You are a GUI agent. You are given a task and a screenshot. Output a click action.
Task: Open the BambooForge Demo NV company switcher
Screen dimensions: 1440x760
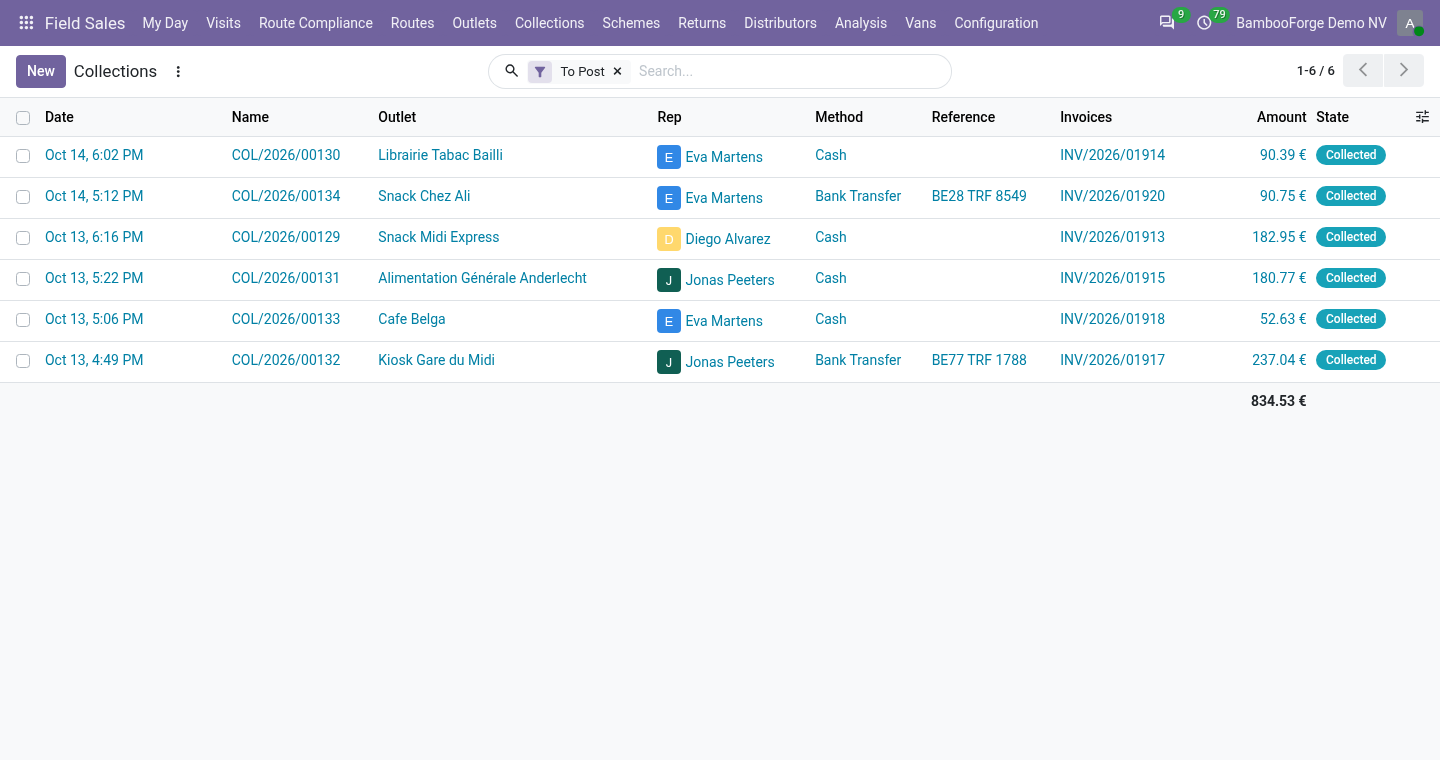(x=1311, y=23)
